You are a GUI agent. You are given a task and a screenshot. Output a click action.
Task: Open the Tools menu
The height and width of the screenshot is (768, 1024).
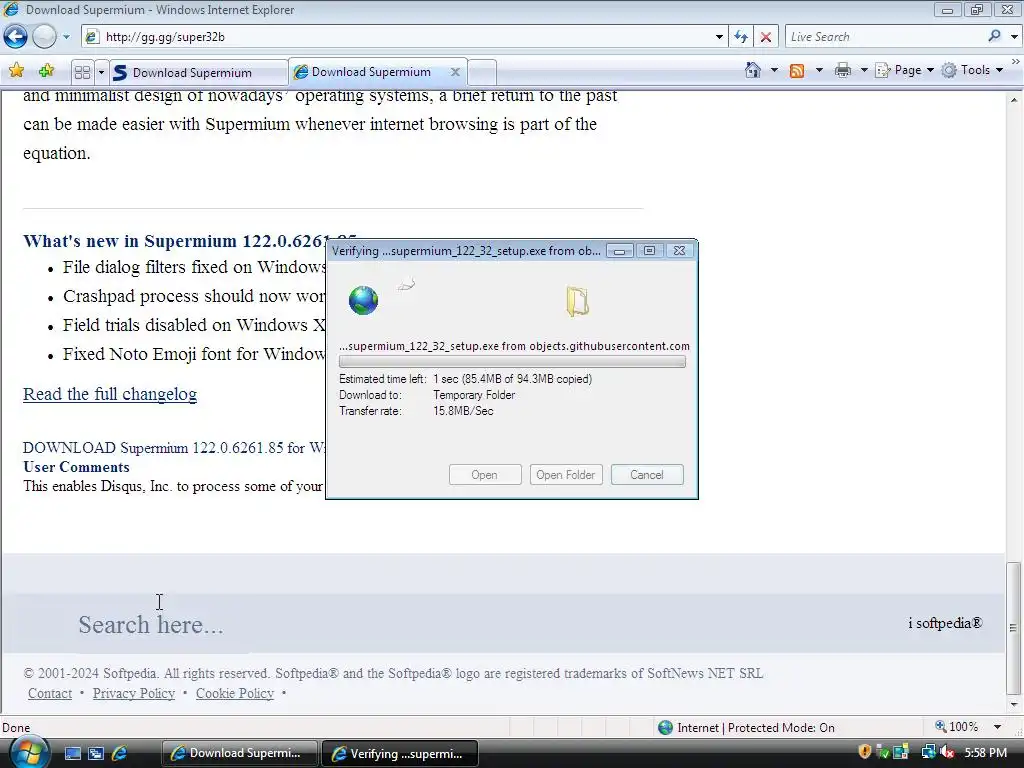tap(972, 70)
